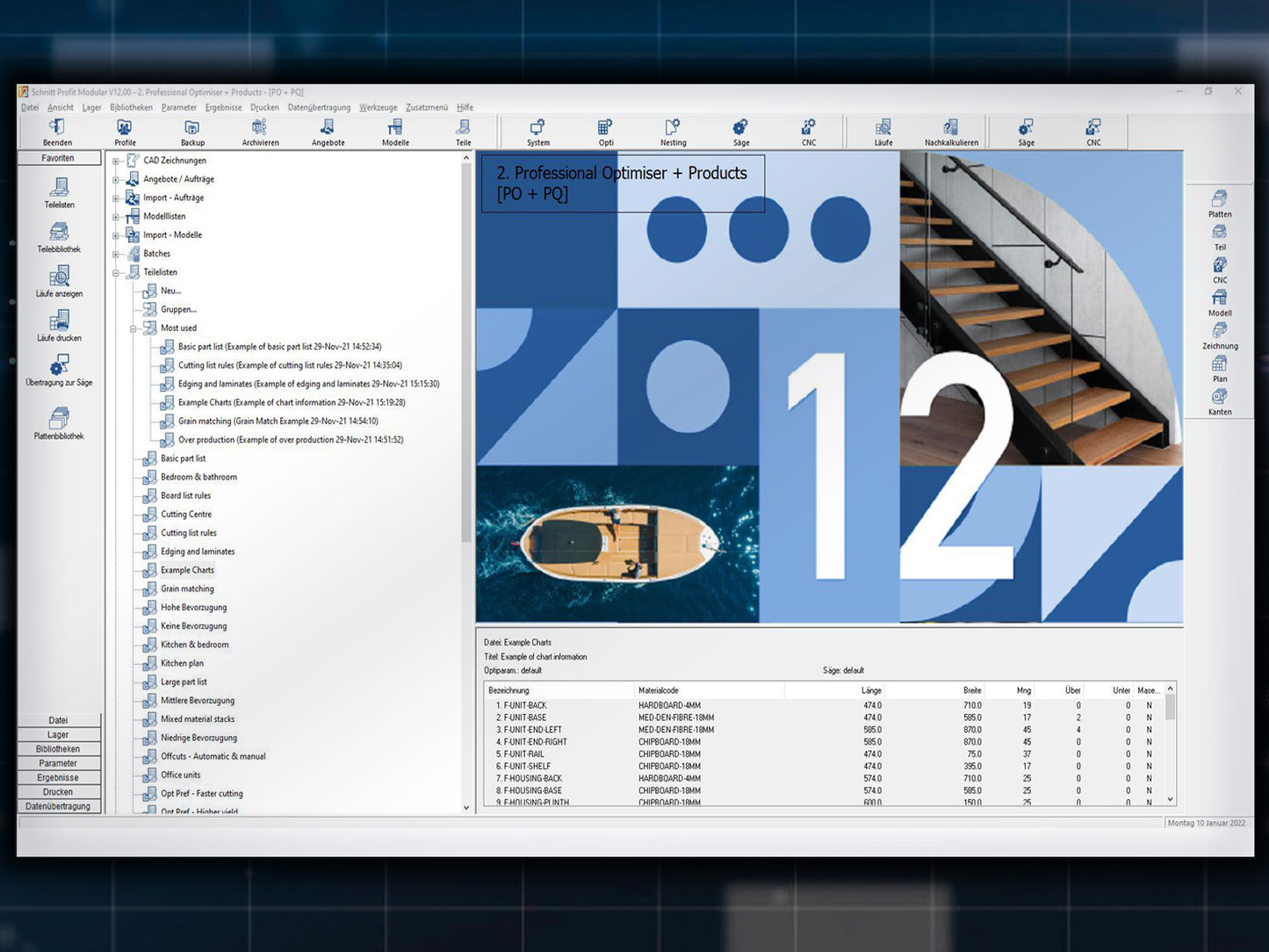Click the Materialcode column header
Screen dimensions: 1269x952
[659, 690]
